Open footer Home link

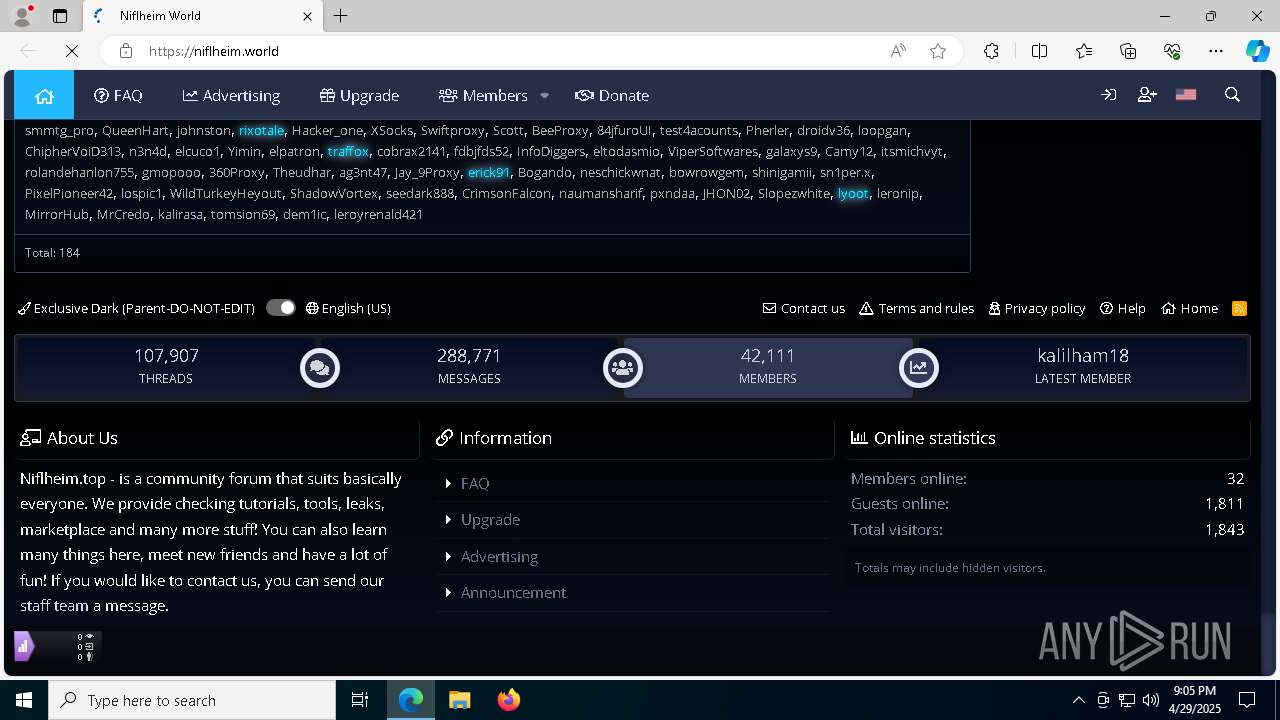[x=1190, y=308]
